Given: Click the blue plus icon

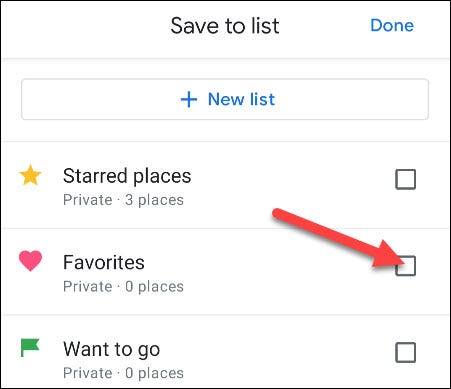Looking at the screenshot, I should (x=189, y=99).
